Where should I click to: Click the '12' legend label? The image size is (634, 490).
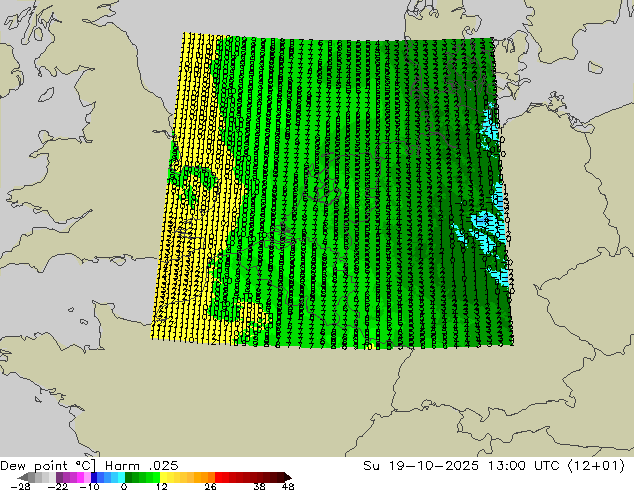(162, 486)
